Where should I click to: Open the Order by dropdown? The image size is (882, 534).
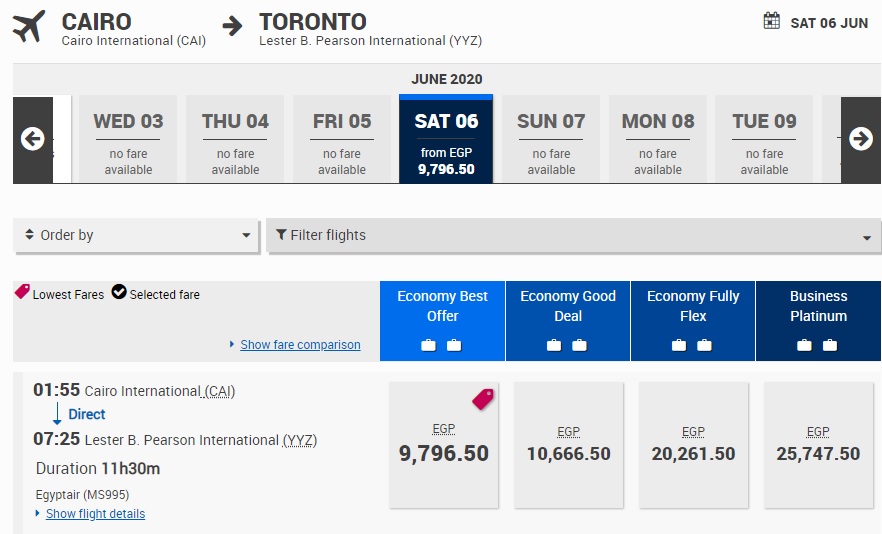tap(138, 236)
